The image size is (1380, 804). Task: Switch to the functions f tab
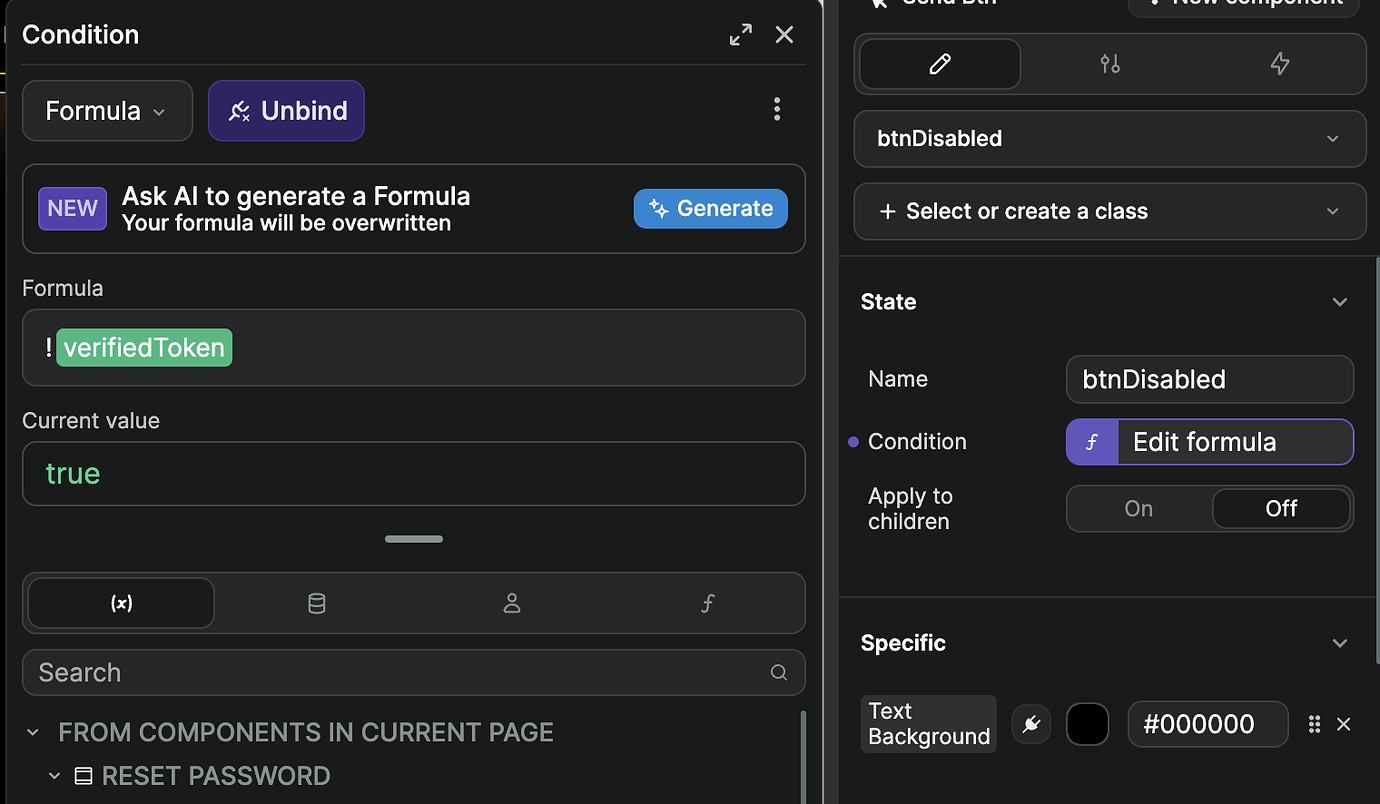[707, 603]
